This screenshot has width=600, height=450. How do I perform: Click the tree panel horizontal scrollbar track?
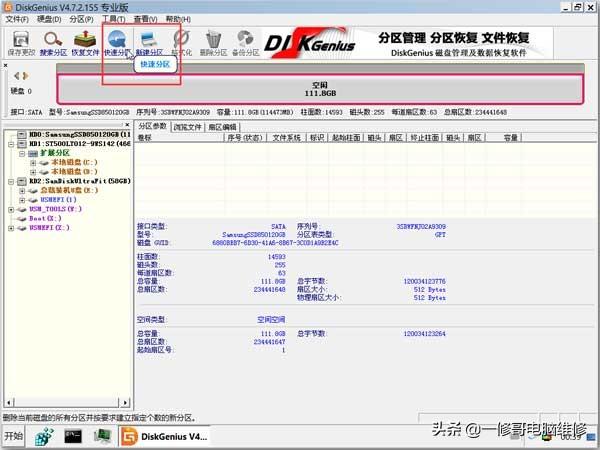point(66,402)
